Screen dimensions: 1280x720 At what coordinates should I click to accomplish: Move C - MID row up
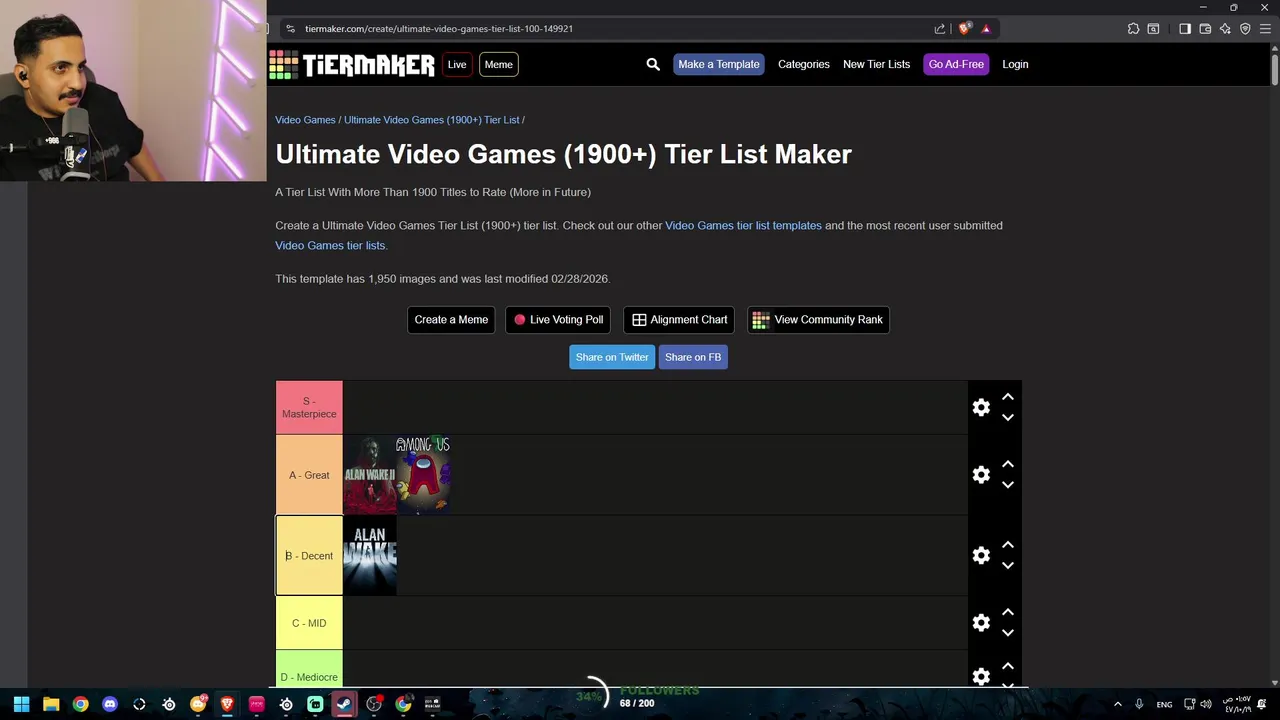pos(1008,612)
